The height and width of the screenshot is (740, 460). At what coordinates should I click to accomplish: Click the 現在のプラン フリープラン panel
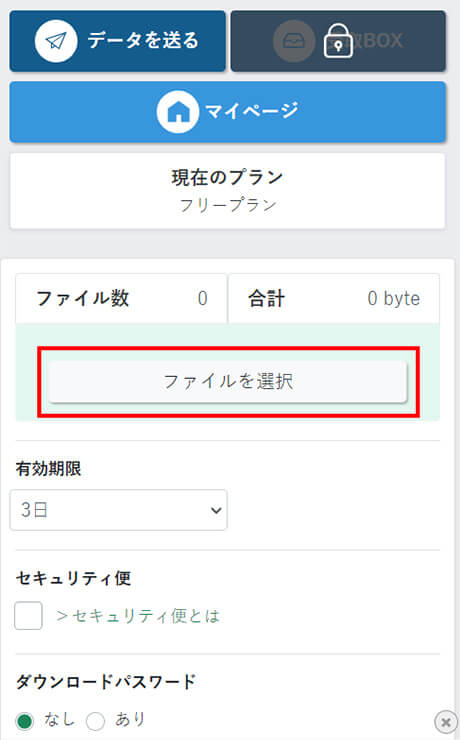[x=227, y=191]
